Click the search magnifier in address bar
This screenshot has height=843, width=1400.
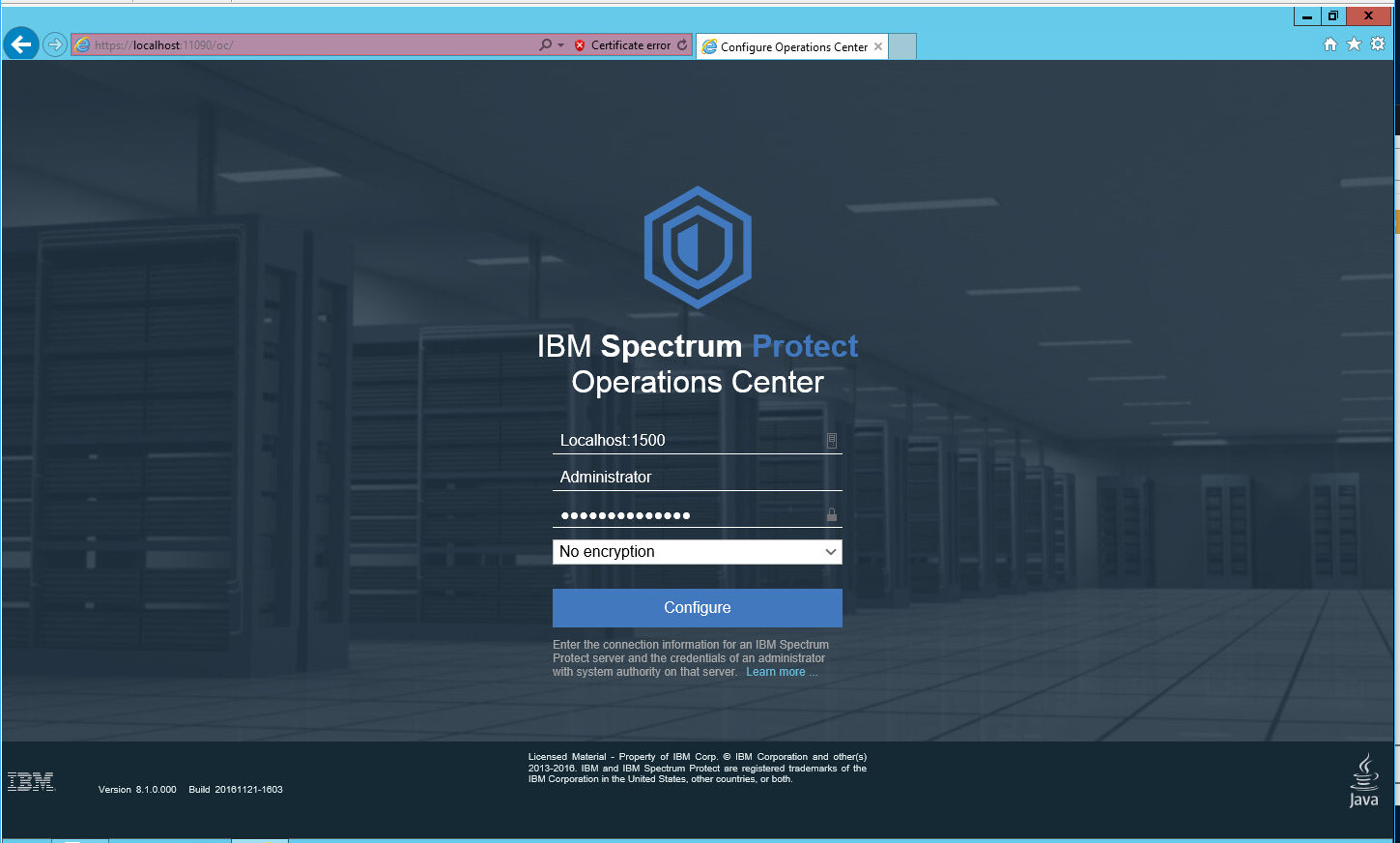(x=546, y=45)
